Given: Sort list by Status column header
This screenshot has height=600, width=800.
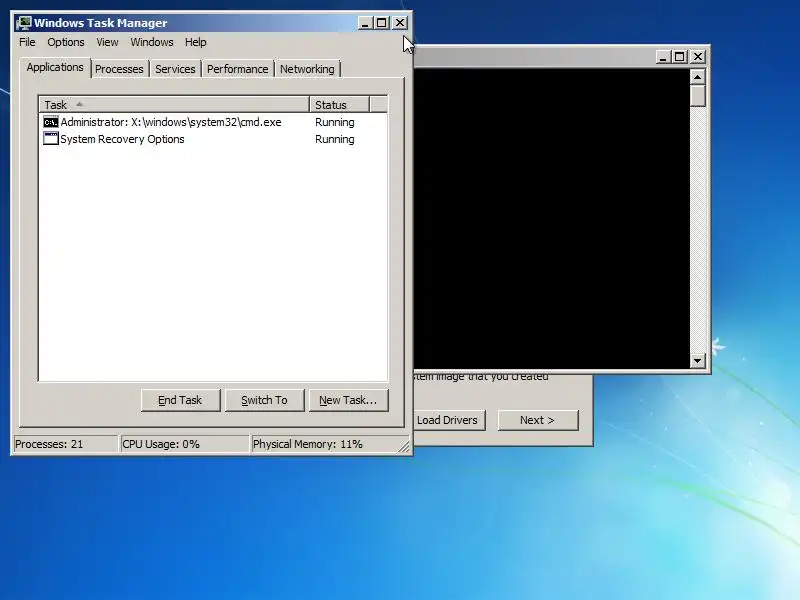Looking at the screenshot, I should pos(339,105).
